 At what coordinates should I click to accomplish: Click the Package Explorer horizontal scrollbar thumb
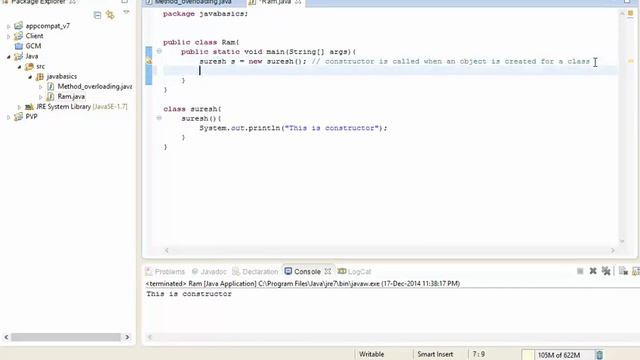point(66,337)
